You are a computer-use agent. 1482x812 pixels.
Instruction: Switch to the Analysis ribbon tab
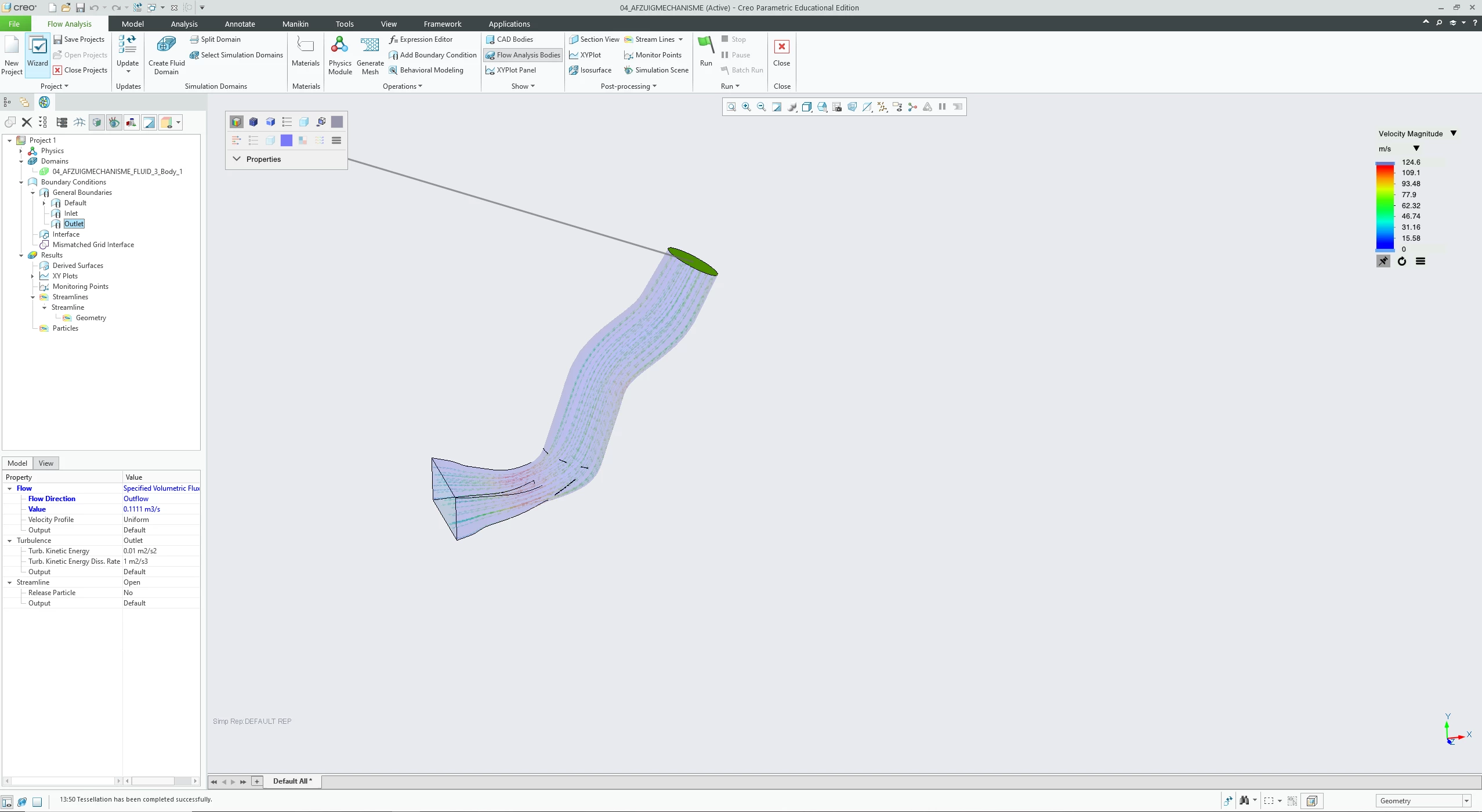[x=184, y=24]
